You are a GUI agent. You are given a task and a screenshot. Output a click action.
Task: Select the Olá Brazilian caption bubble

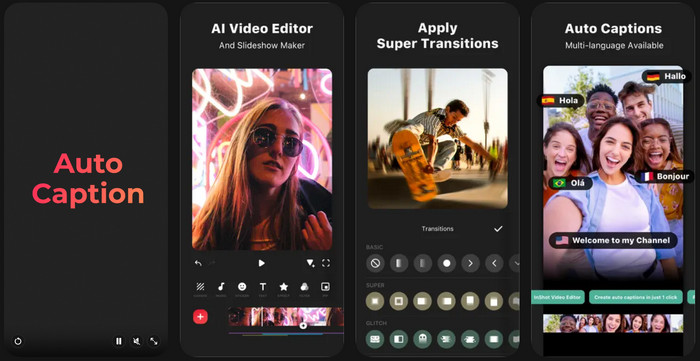[x=571, y=183]
